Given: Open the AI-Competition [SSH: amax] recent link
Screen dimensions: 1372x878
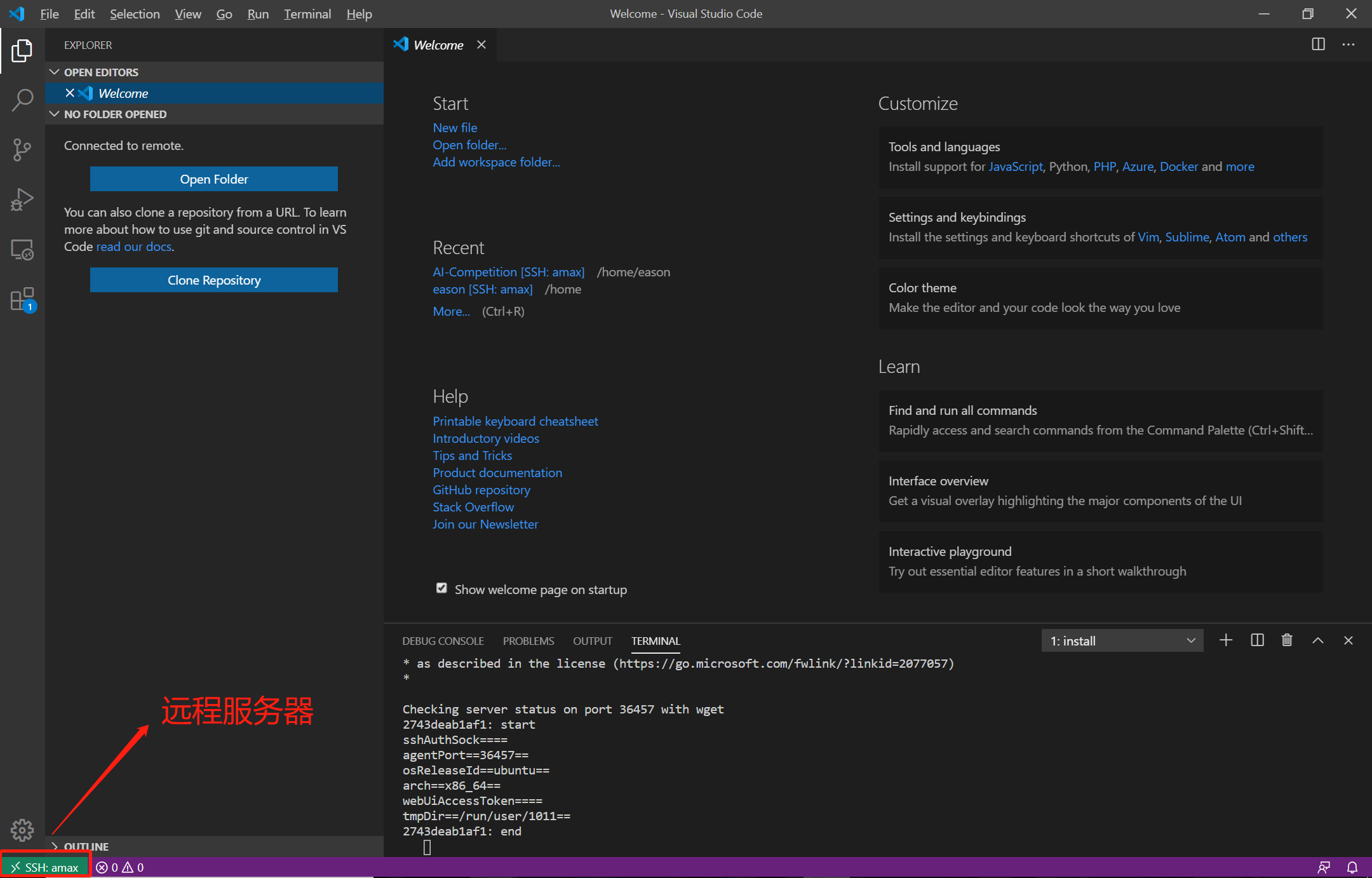Looking at the screenshot, I should tap(508, 272).
